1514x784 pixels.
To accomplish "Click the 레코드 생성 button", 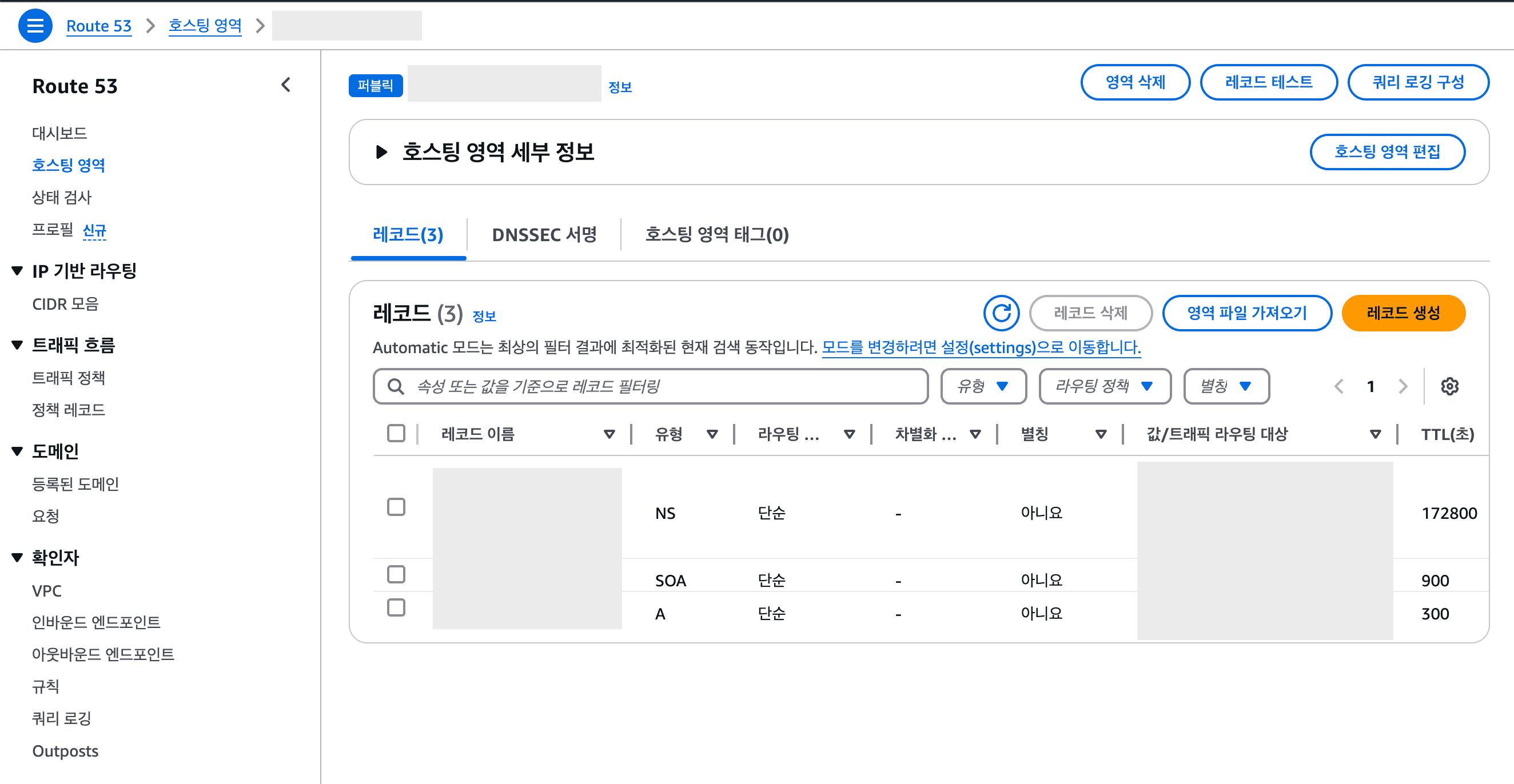I will 1404,313.
